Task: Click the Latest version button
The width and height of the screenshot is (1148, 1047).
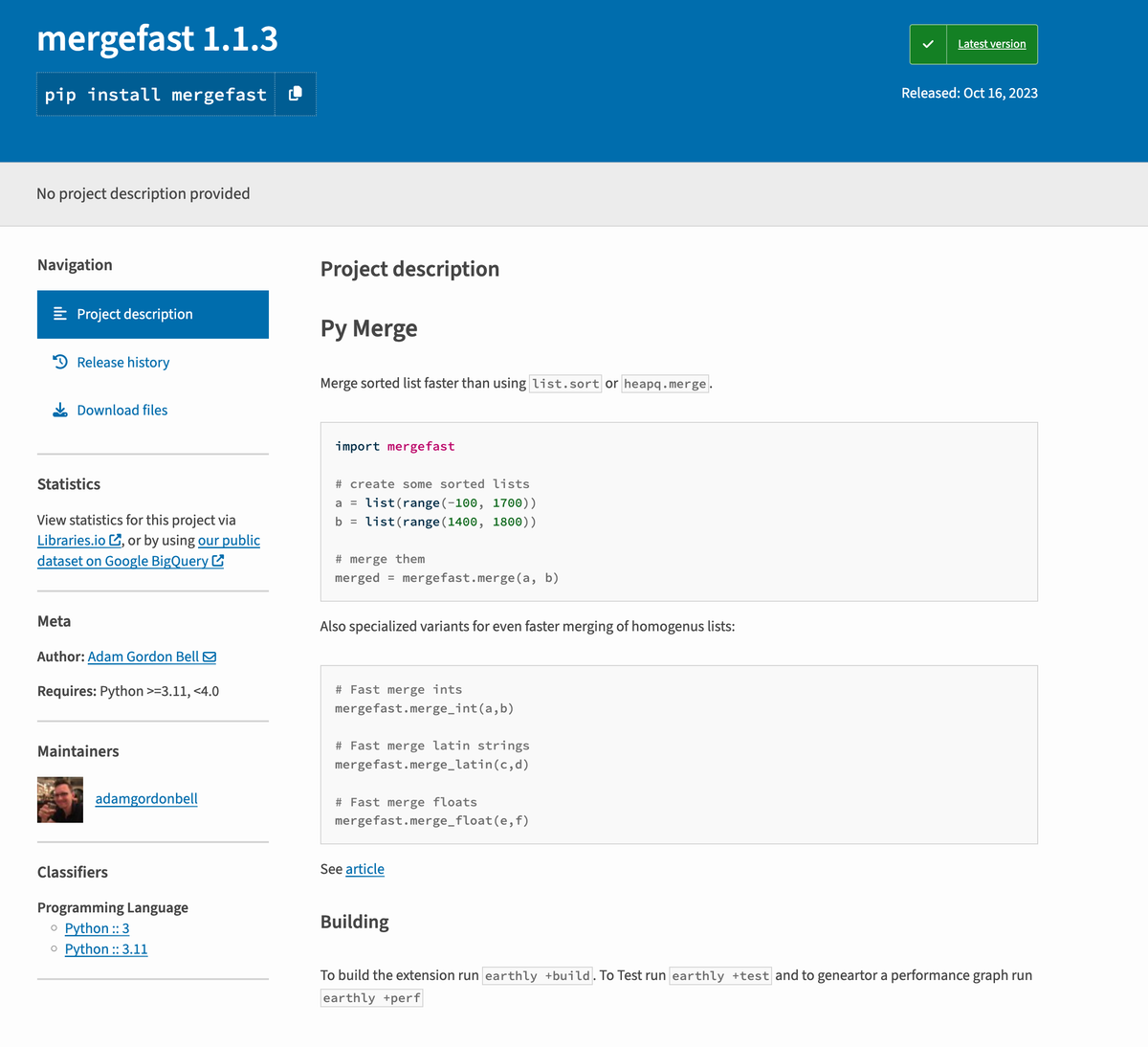Action: pyautogui.click(x=991, y=43)
